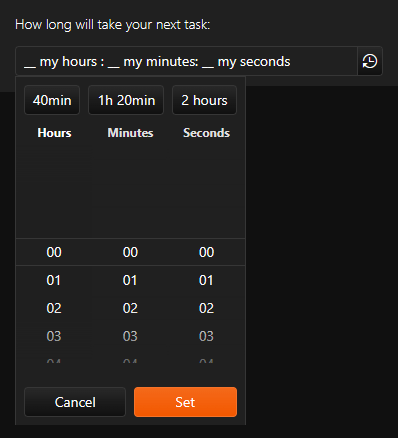The image size is (398, 438).
Task: Select 03 in the Seconds column
Action: click(206, 336)
